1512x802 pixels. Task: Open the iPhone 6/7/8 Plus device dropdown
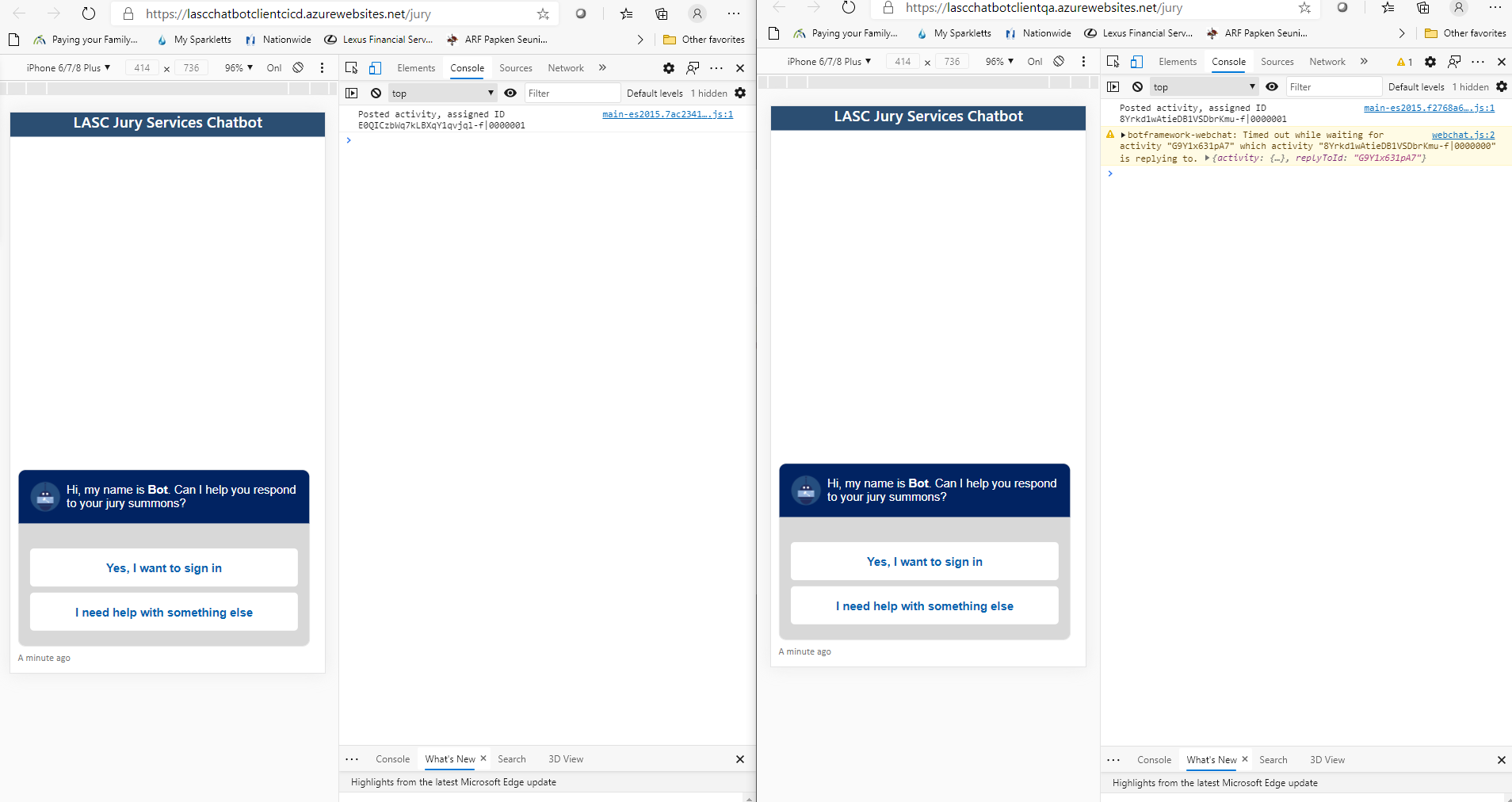point(67,67)
